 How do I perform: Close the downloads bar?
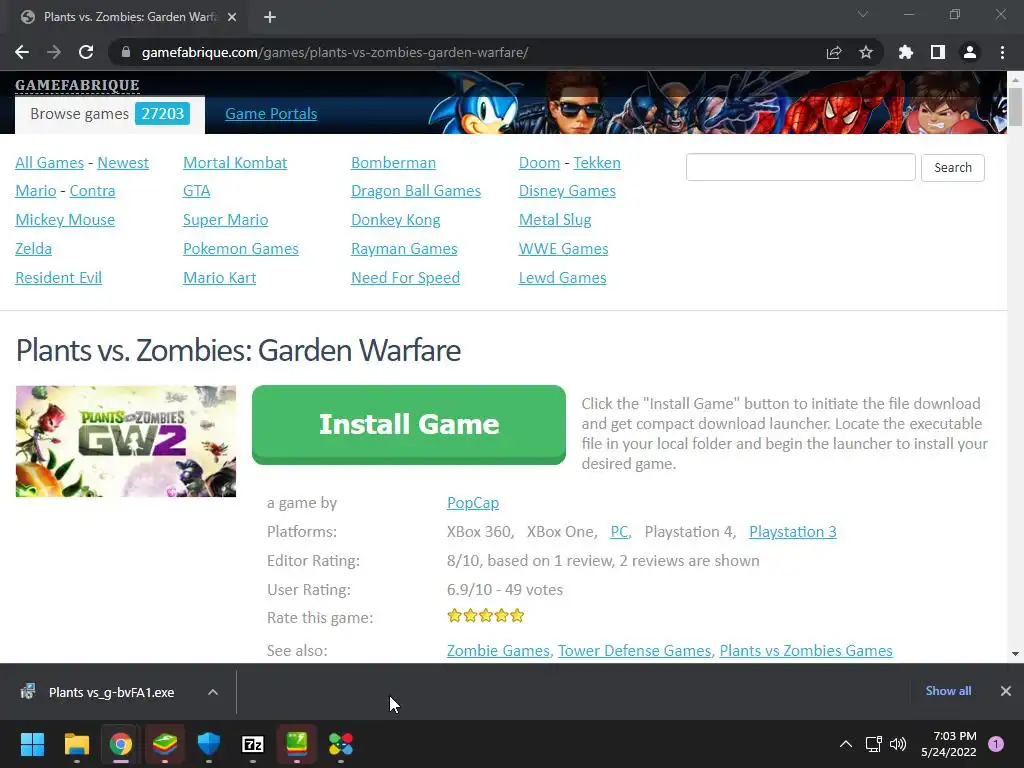coord(1006,691)
